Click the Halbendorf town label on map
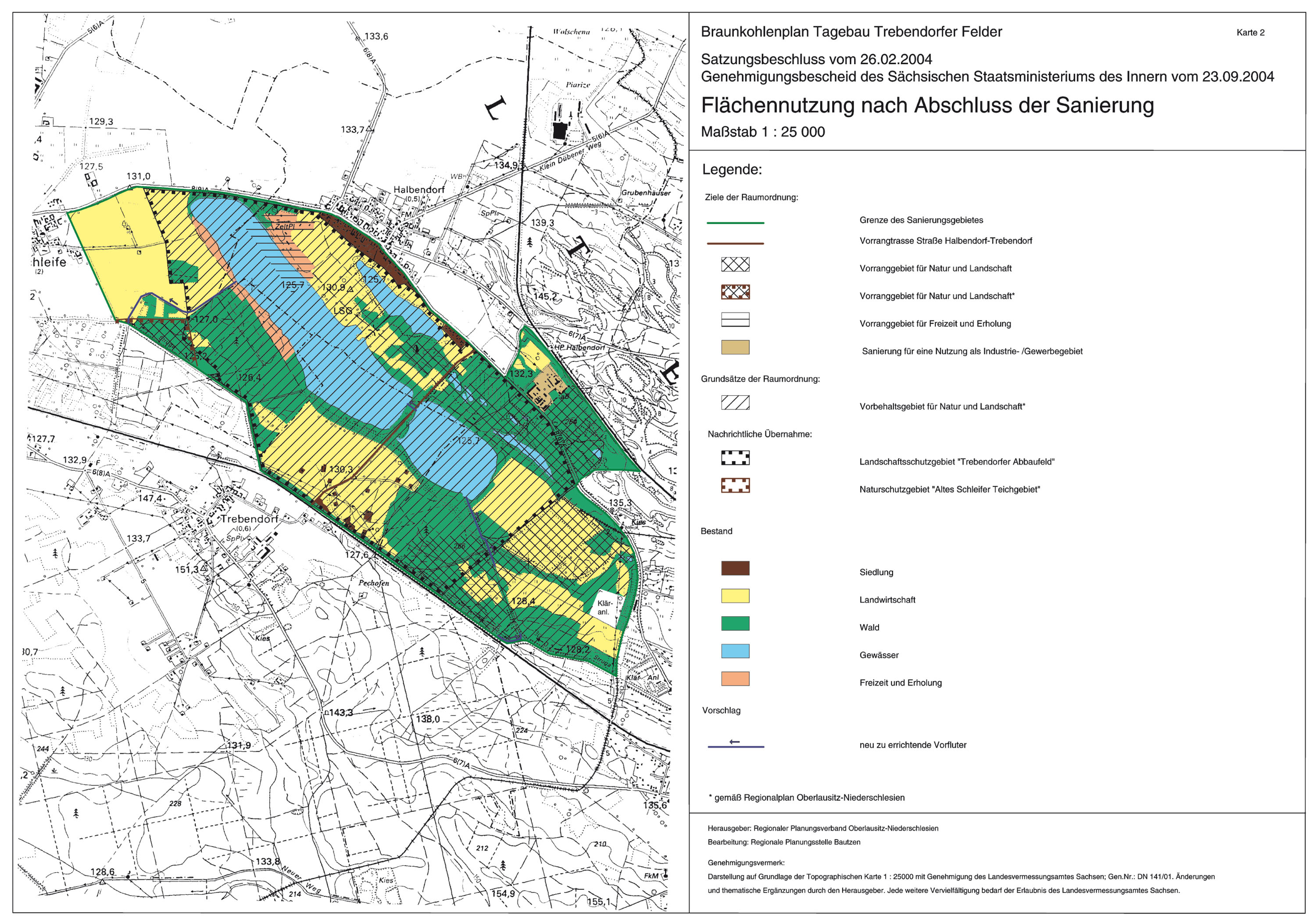This screenshot has height=924, width=1316. 418,190
